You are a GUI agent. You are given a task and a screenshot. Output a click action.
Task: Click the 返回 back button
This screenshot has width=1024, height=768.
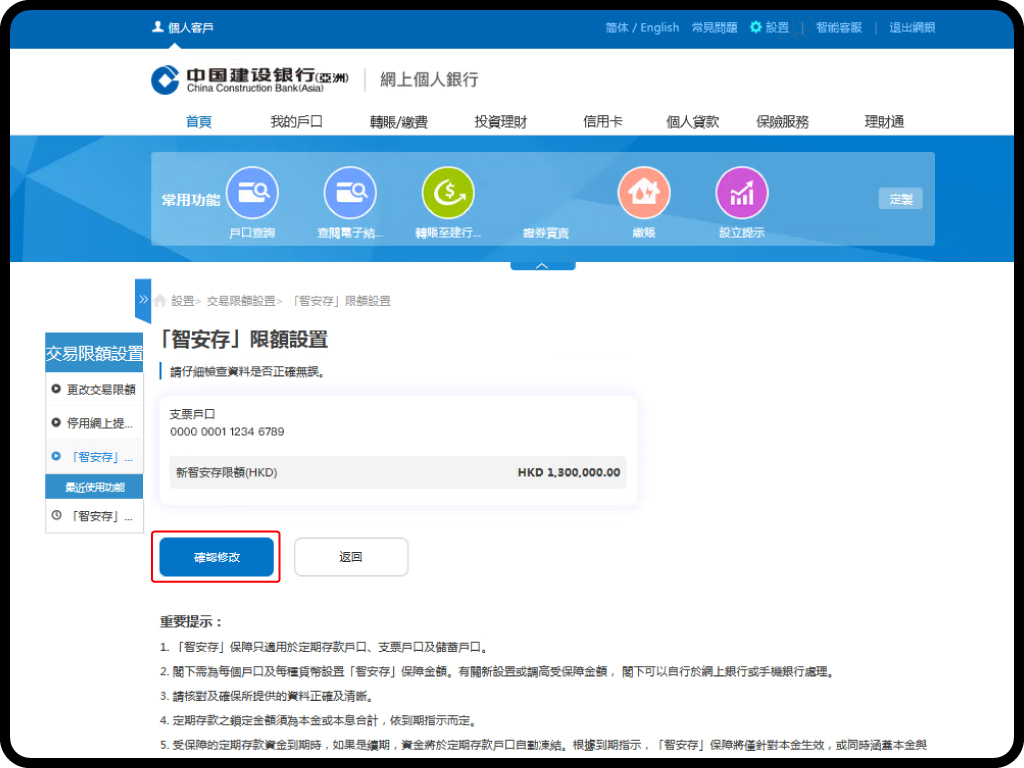[351, 557]
